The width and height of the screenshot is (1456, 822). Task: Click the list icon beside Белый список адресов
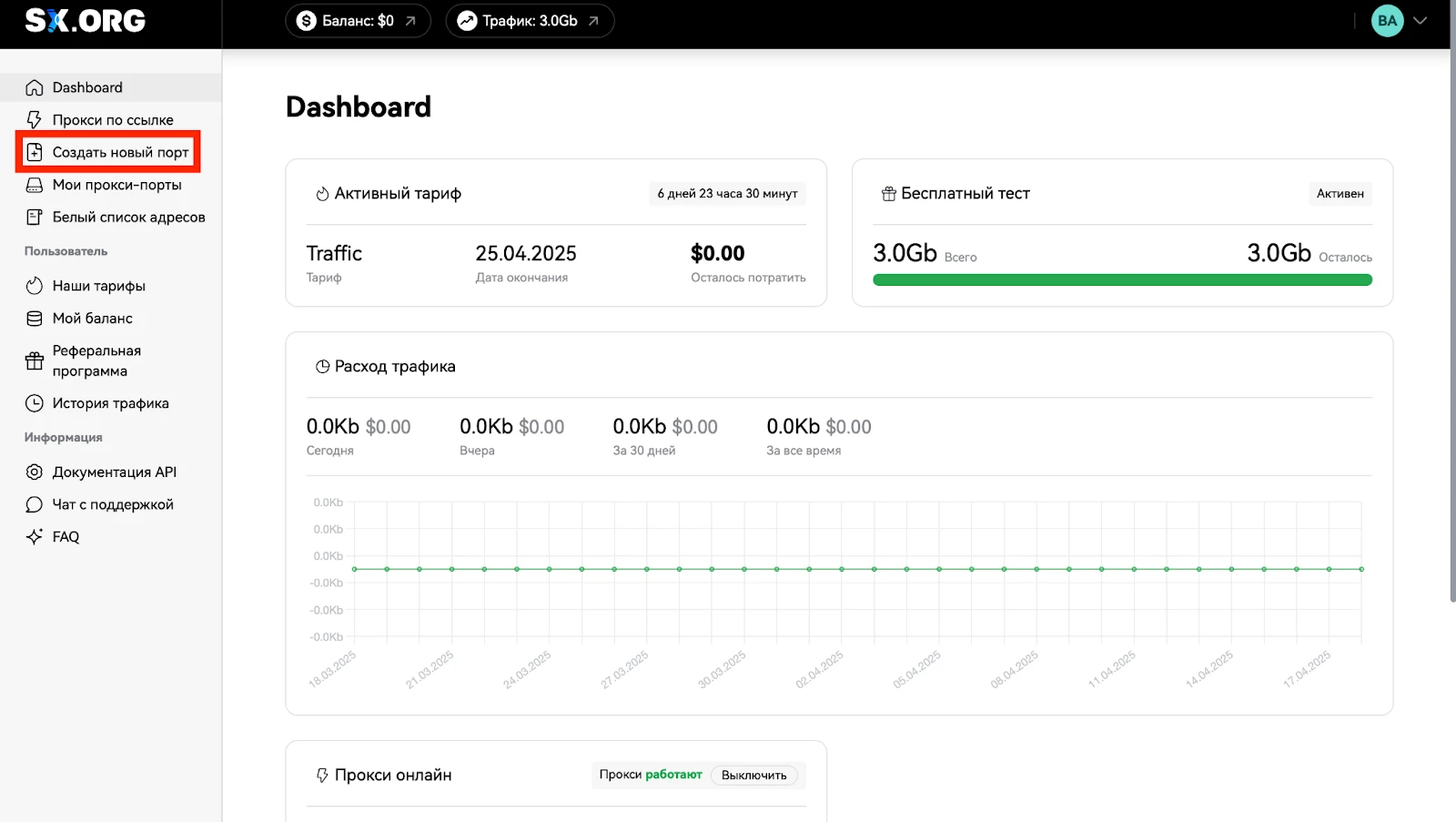pyautogui.click(x=35, y=218)
